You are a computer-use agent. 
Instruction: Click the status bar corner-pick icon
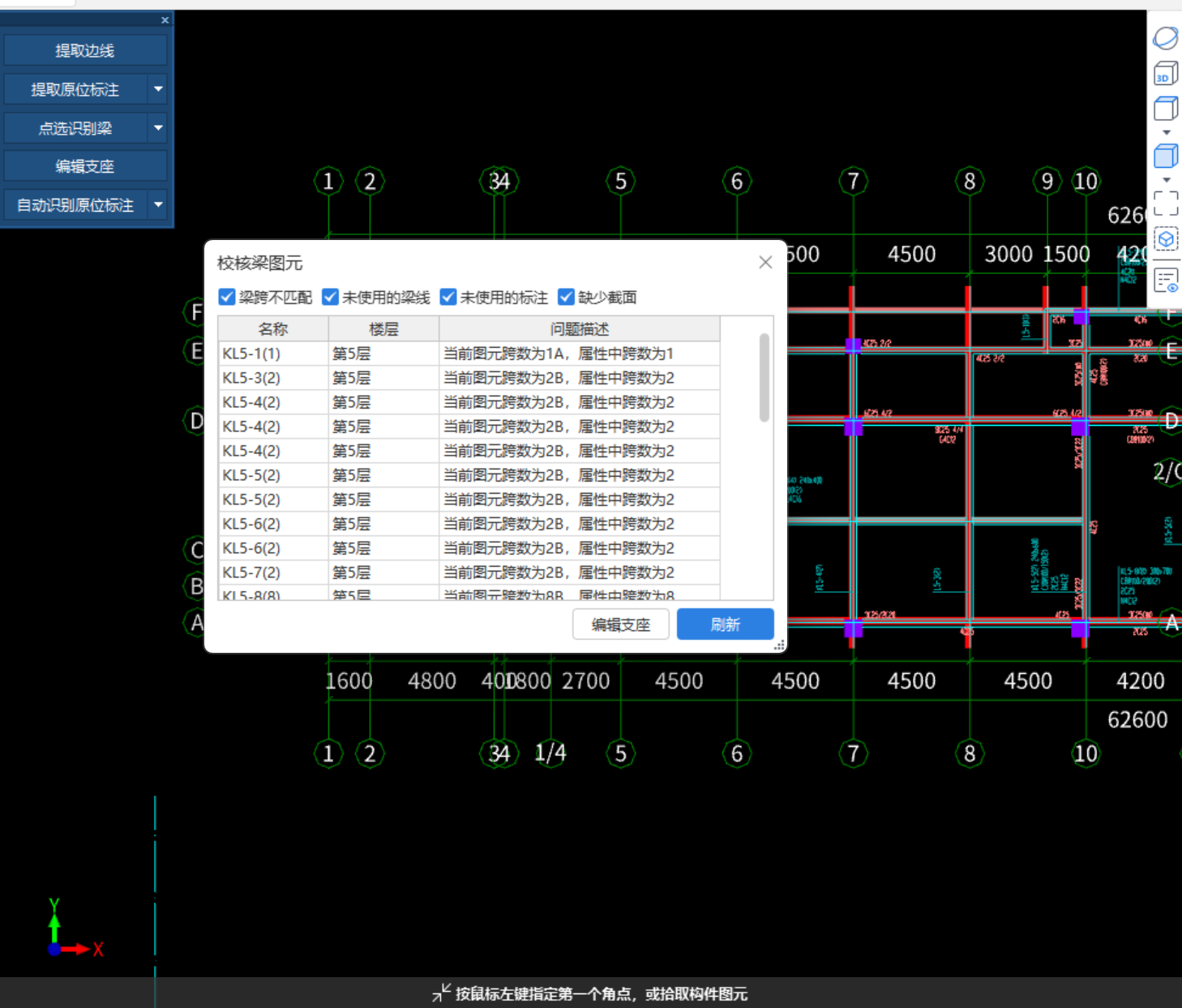(x=440, y=993)
